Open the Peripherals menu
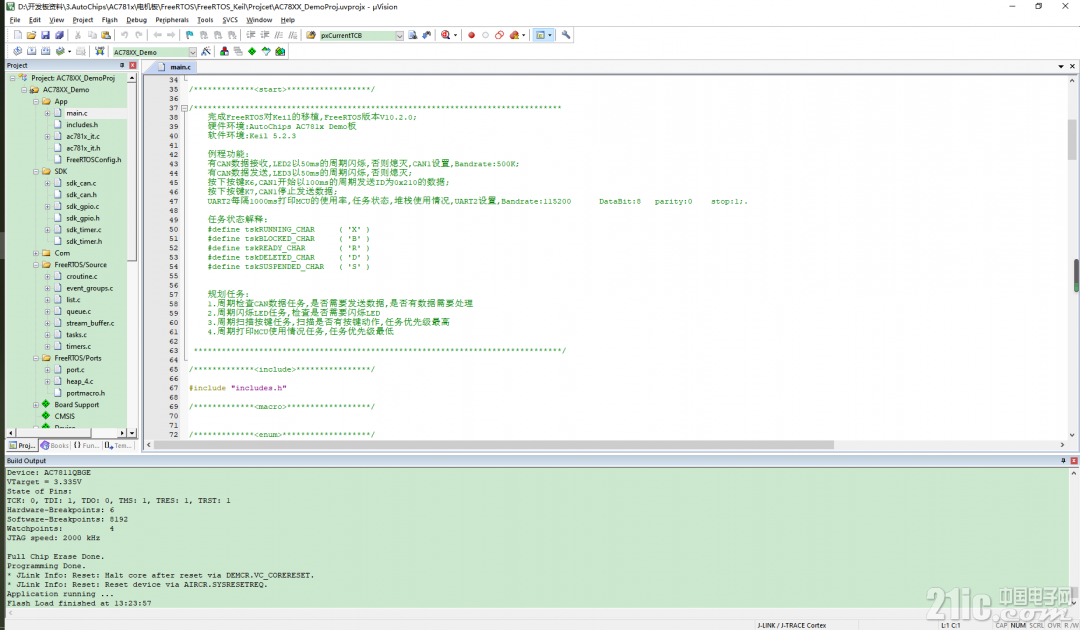 coord(172,20)
